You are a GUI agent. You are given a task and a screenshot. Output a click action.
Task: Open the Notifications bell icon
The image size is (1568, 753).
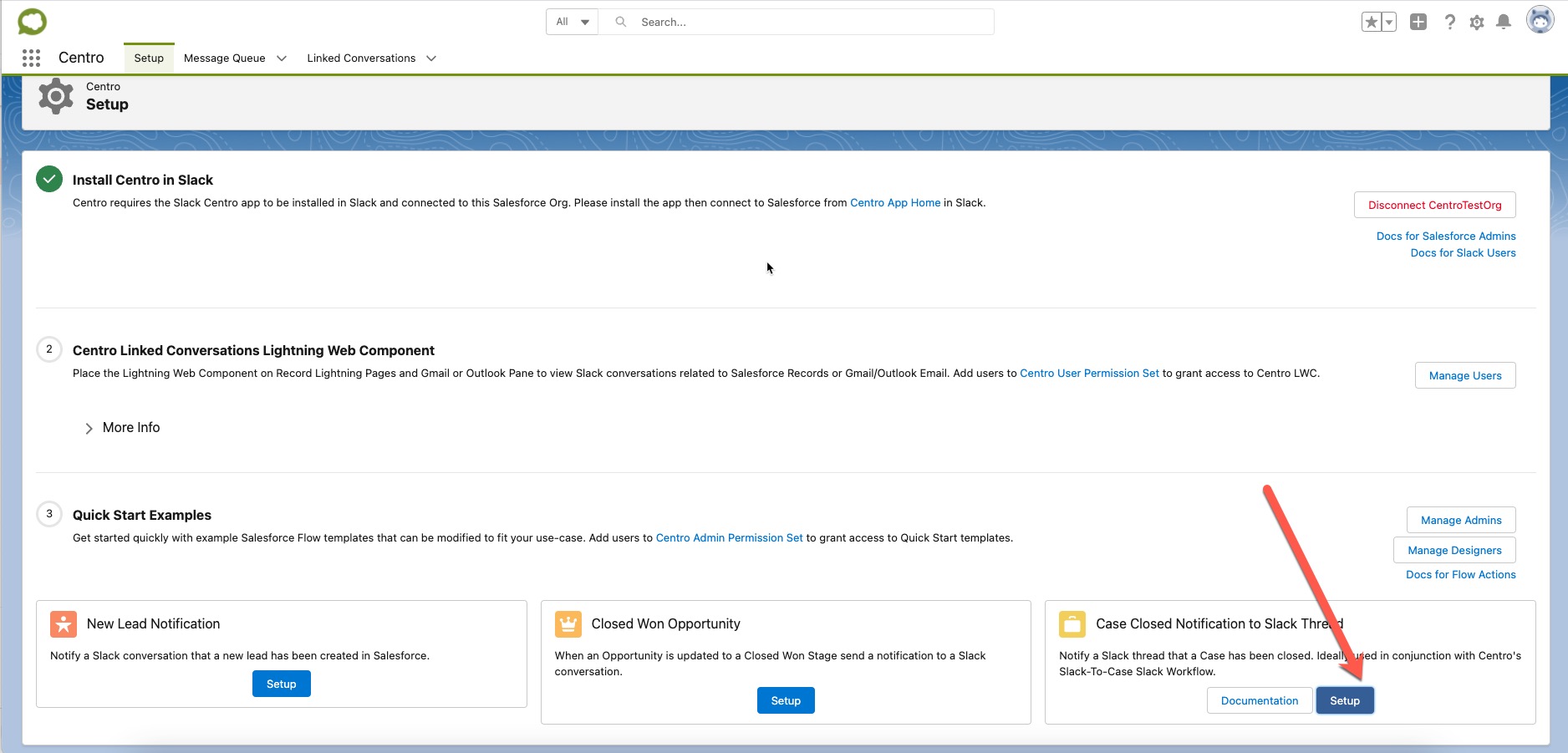pos(1504,22)
